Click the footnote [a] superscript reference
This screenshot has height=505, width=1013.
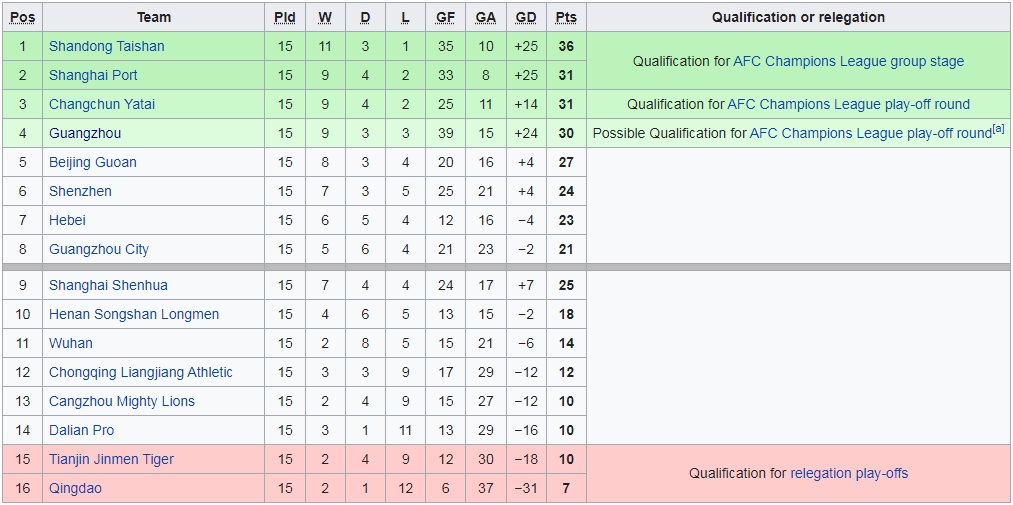(998, 129)
